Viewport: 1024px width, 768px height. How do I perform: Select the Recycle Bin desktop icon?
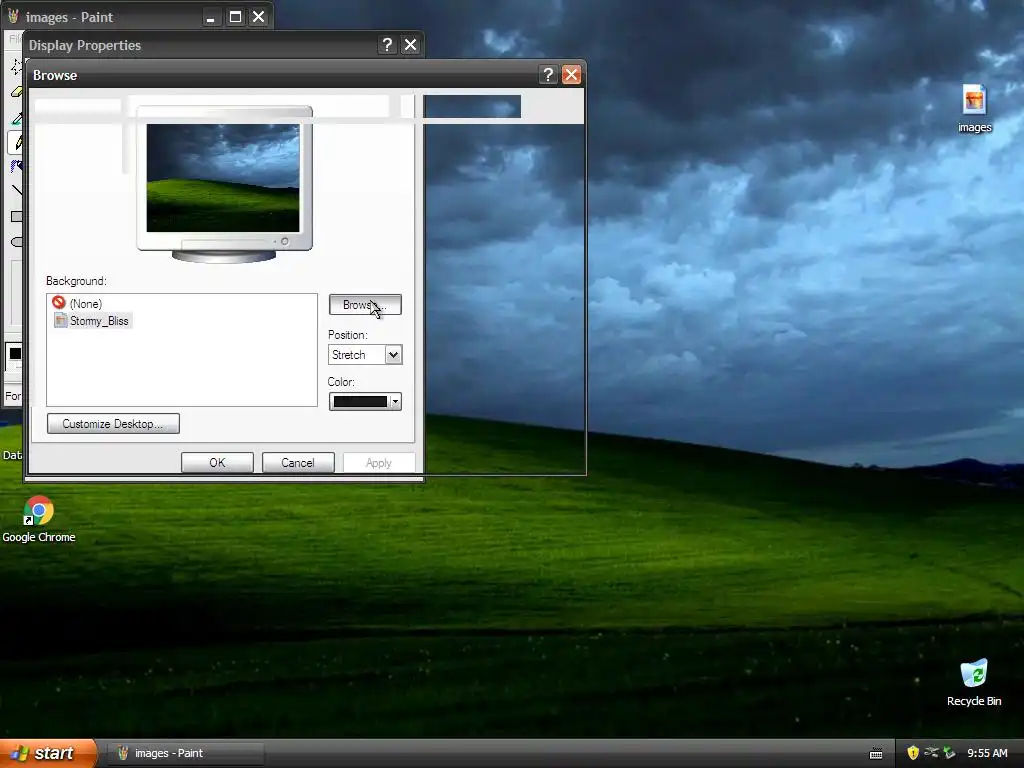[974, 682]
